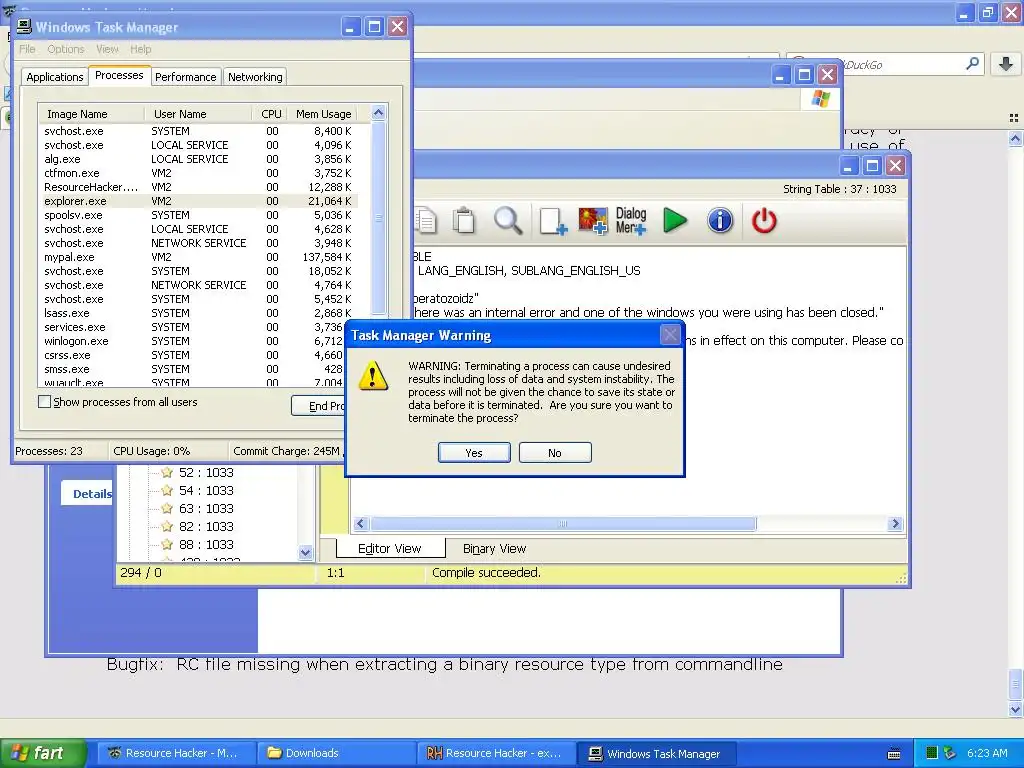
Task: Click the green system tray icon
Action: (932, 754)
